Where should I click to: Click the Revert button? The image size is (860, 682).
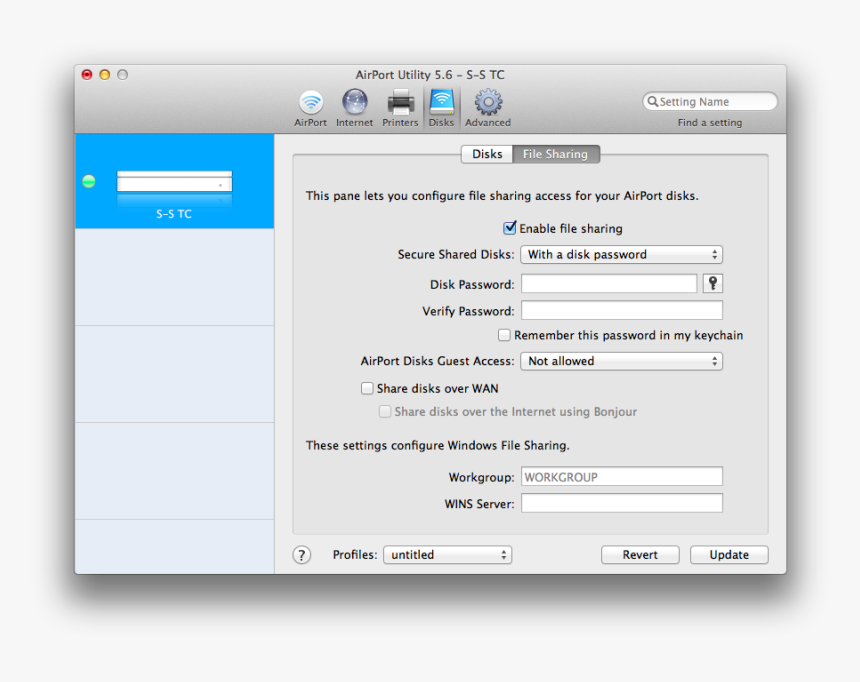click(640, 555)
